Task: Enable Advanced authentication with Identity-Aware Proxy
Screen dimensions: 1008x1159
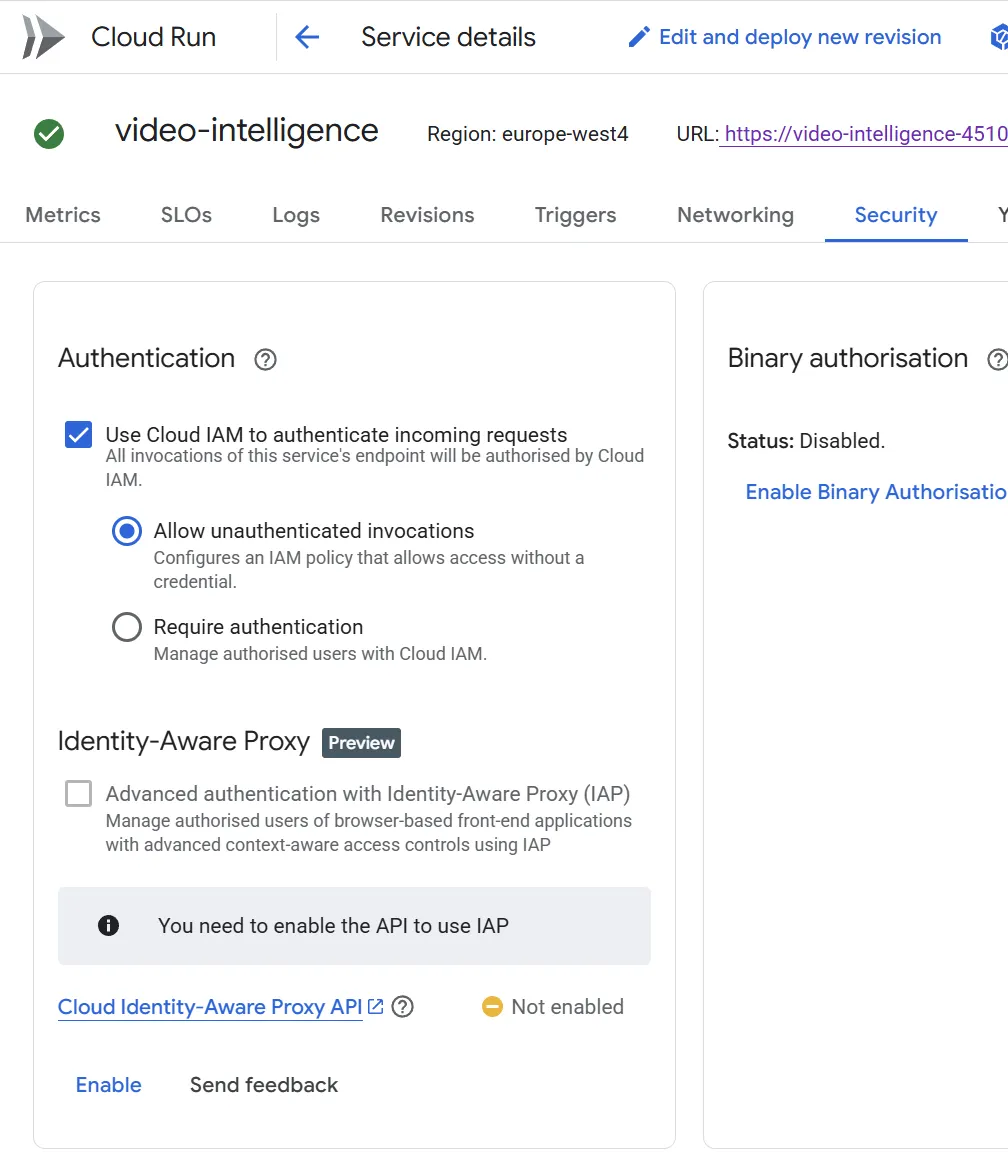Action: (x=77, y=793)
